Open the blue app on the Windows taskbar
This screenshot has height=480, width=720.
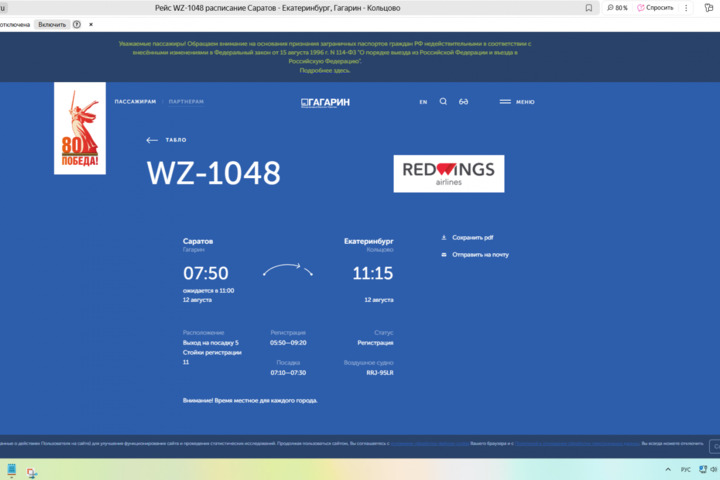coord(11,470)
